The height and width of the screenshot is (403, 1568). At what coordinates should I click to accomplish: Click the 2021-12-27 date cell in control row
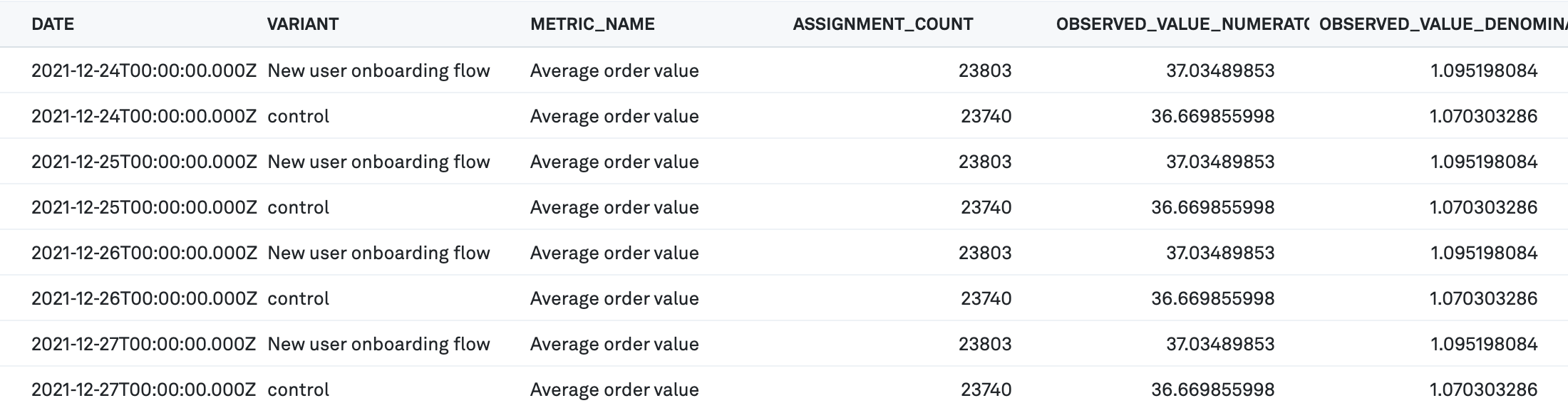[143, 389]
